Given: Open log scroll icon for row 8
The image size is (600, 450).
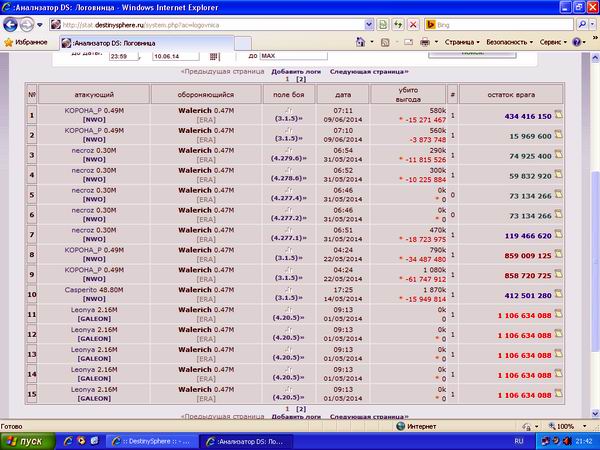Looking at the screenshot, I should (x=558, y=253).
